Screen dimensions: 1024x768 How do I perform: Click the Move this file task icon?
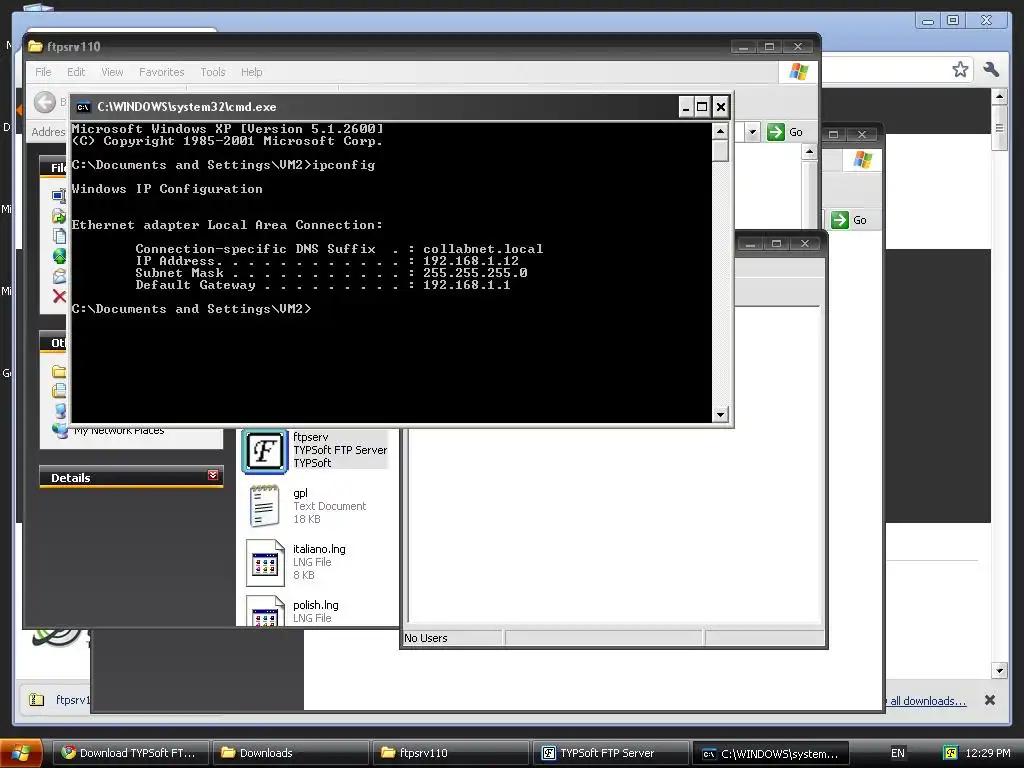[x=59, y=216]
